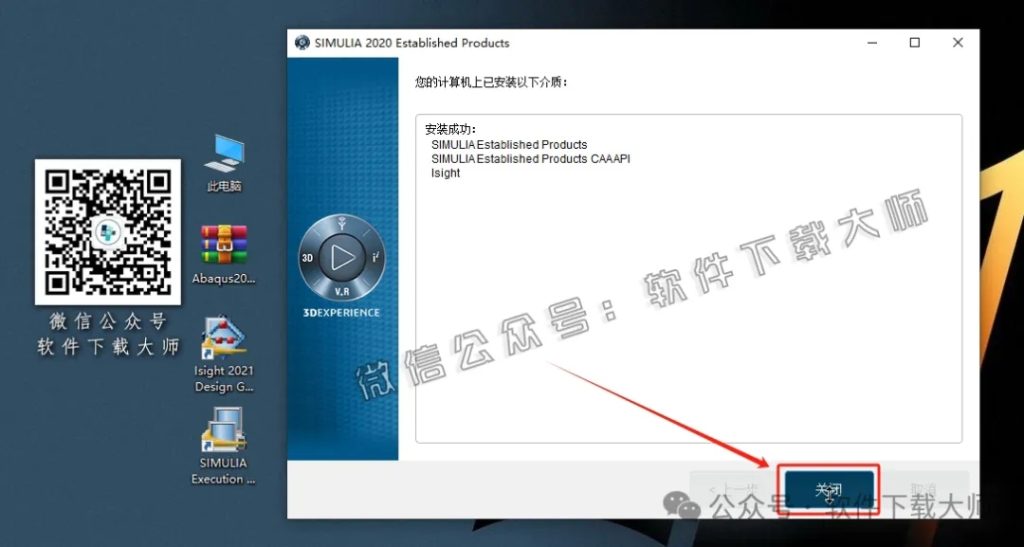Click the '安装成功:' heading text
Image resolution: width=1024 pixels, height=547 pixels.
(451, 129)
